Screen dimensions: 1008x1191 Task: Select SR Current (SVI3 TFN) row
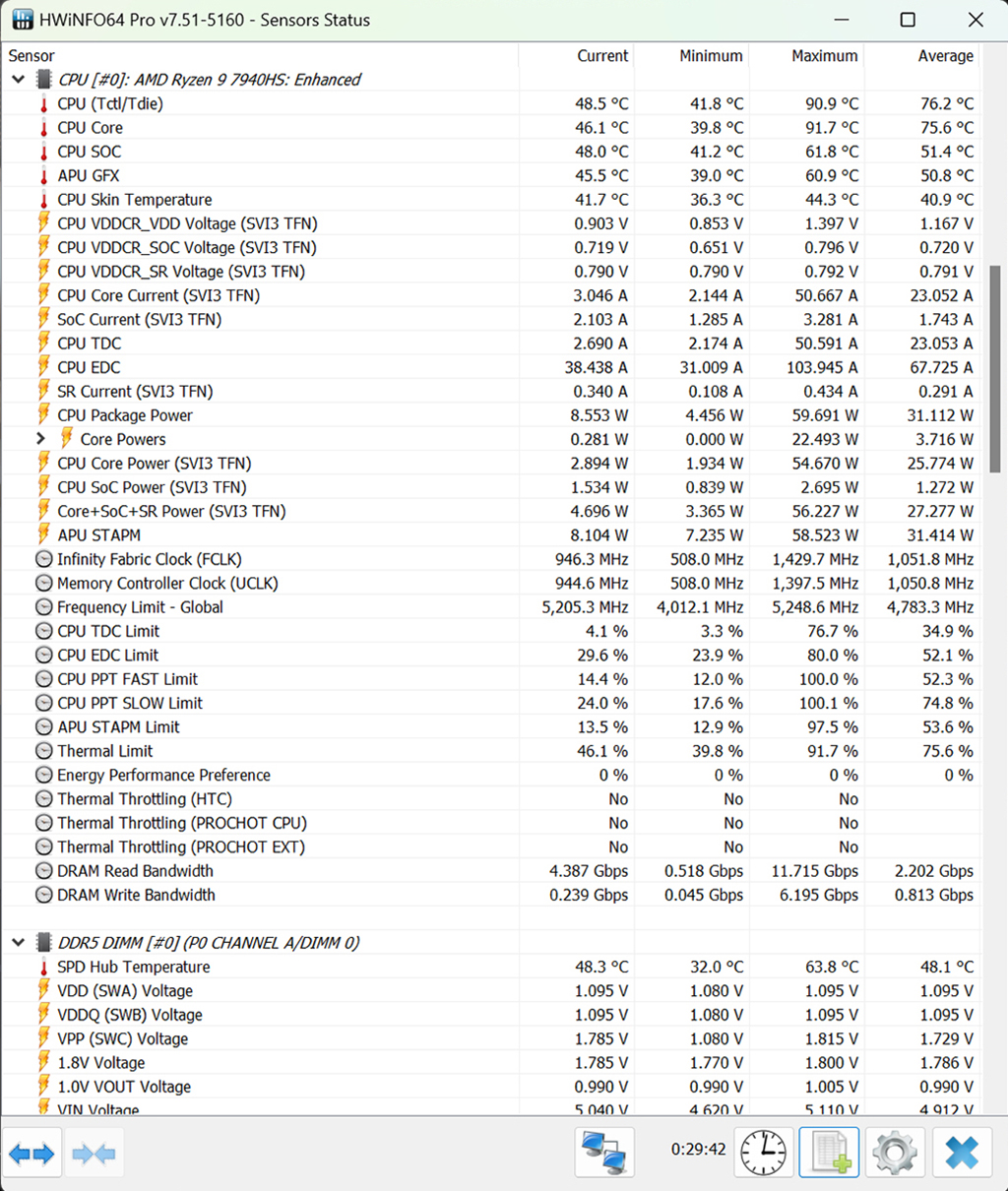point(490,391)
